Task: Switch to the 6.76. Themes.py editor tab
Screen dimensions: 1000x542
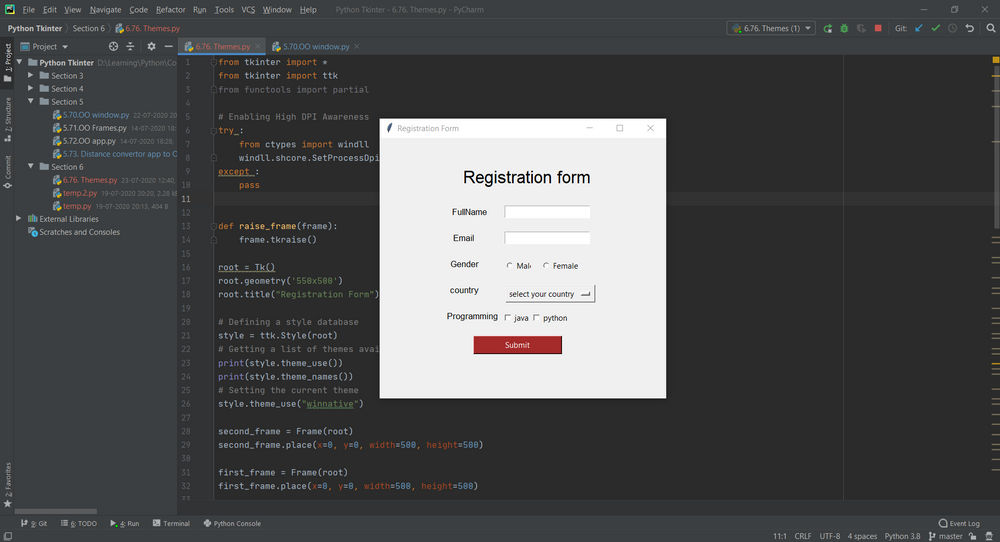Action: coord(222,47)
